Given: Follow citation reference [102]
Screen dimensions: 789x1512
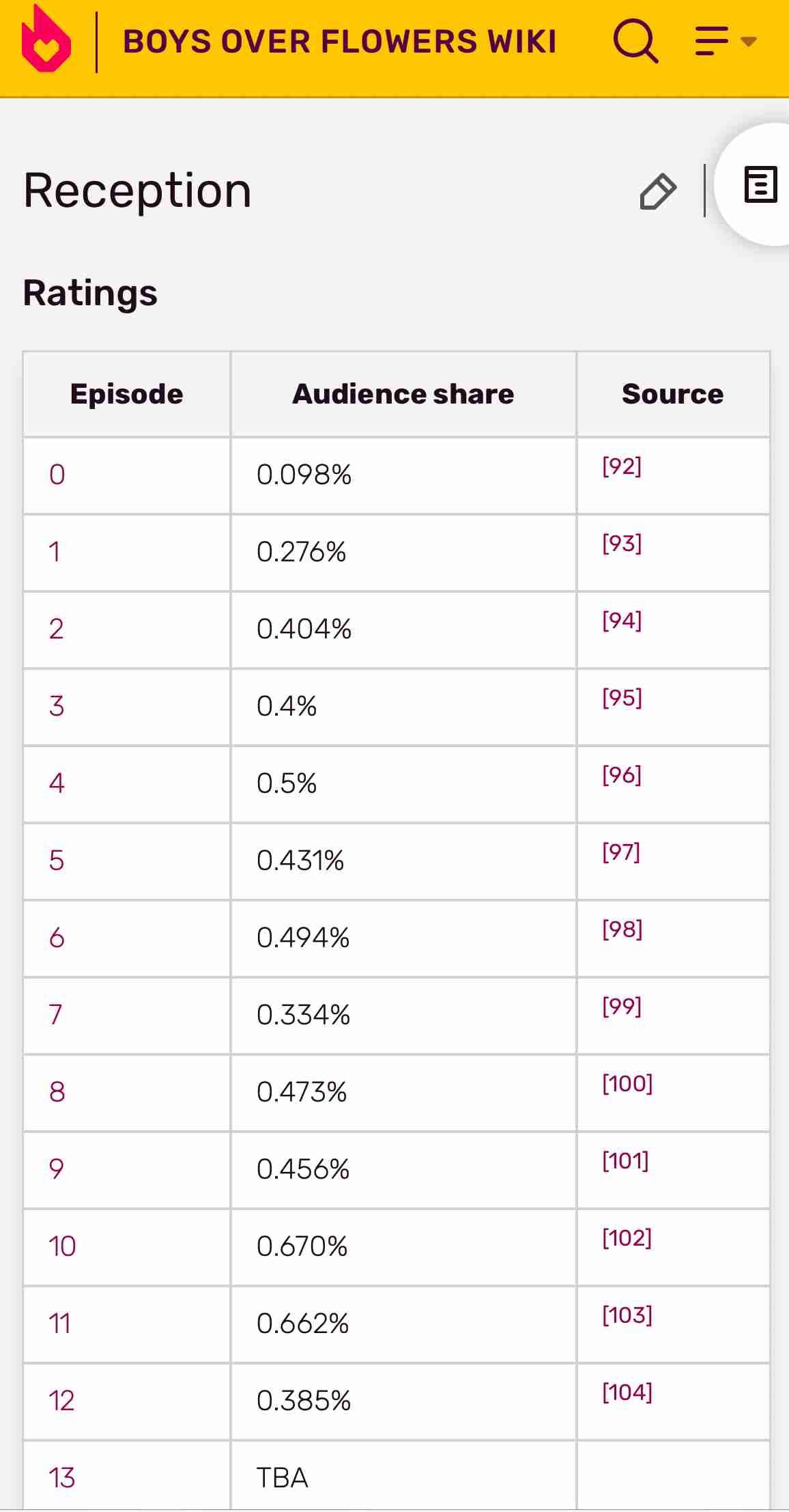Looking at the screenshot, I should 627,1238.
